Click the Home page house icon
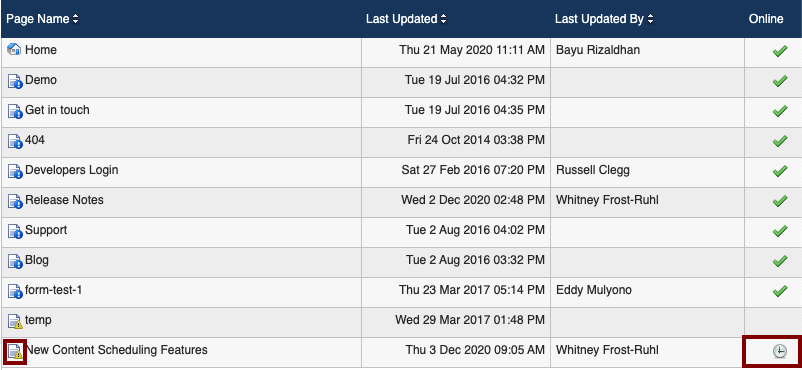Viewport: 802px width, 370px height. pos(15,50)
